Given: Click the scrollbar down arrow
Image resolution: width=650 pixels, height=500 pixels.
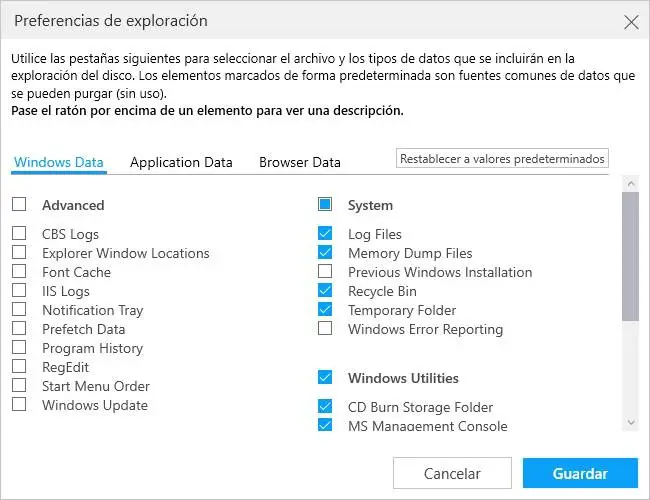Looking at the screenshot, I should pos(630,423).
